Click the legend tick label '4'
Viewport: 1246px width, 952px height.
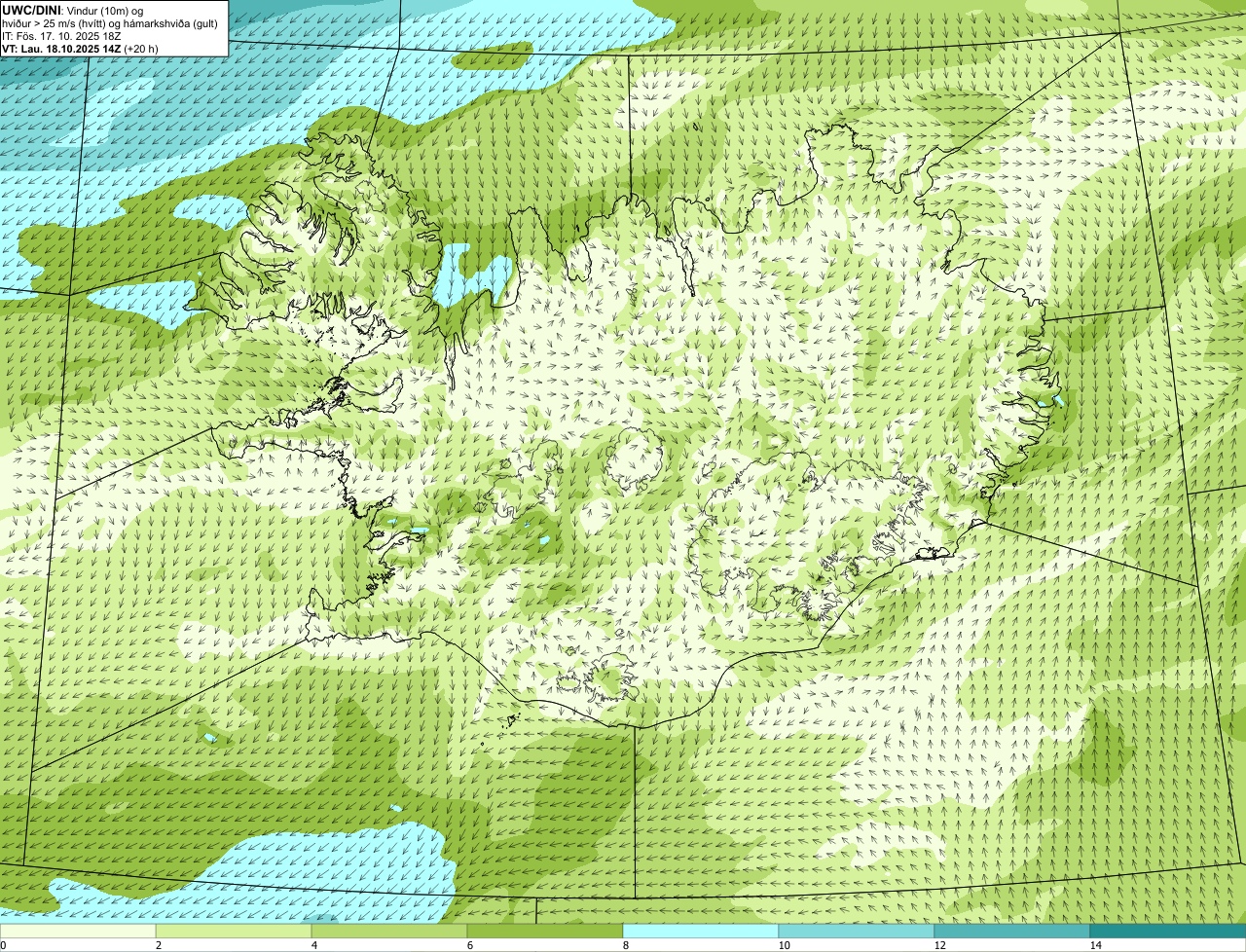tap(314, 945)
